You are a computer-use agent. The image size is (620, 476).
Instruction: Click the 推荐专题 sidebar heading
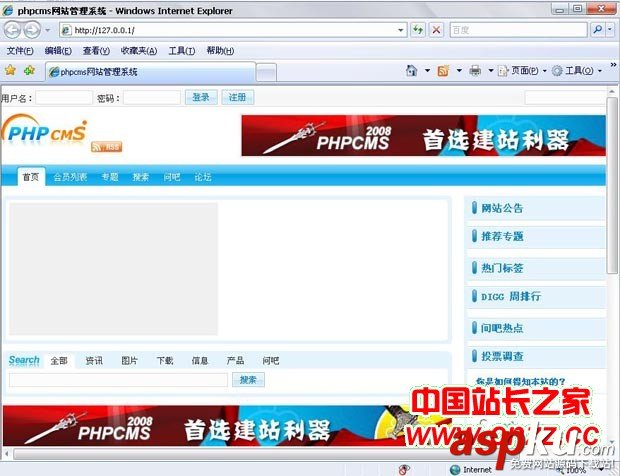502,236
